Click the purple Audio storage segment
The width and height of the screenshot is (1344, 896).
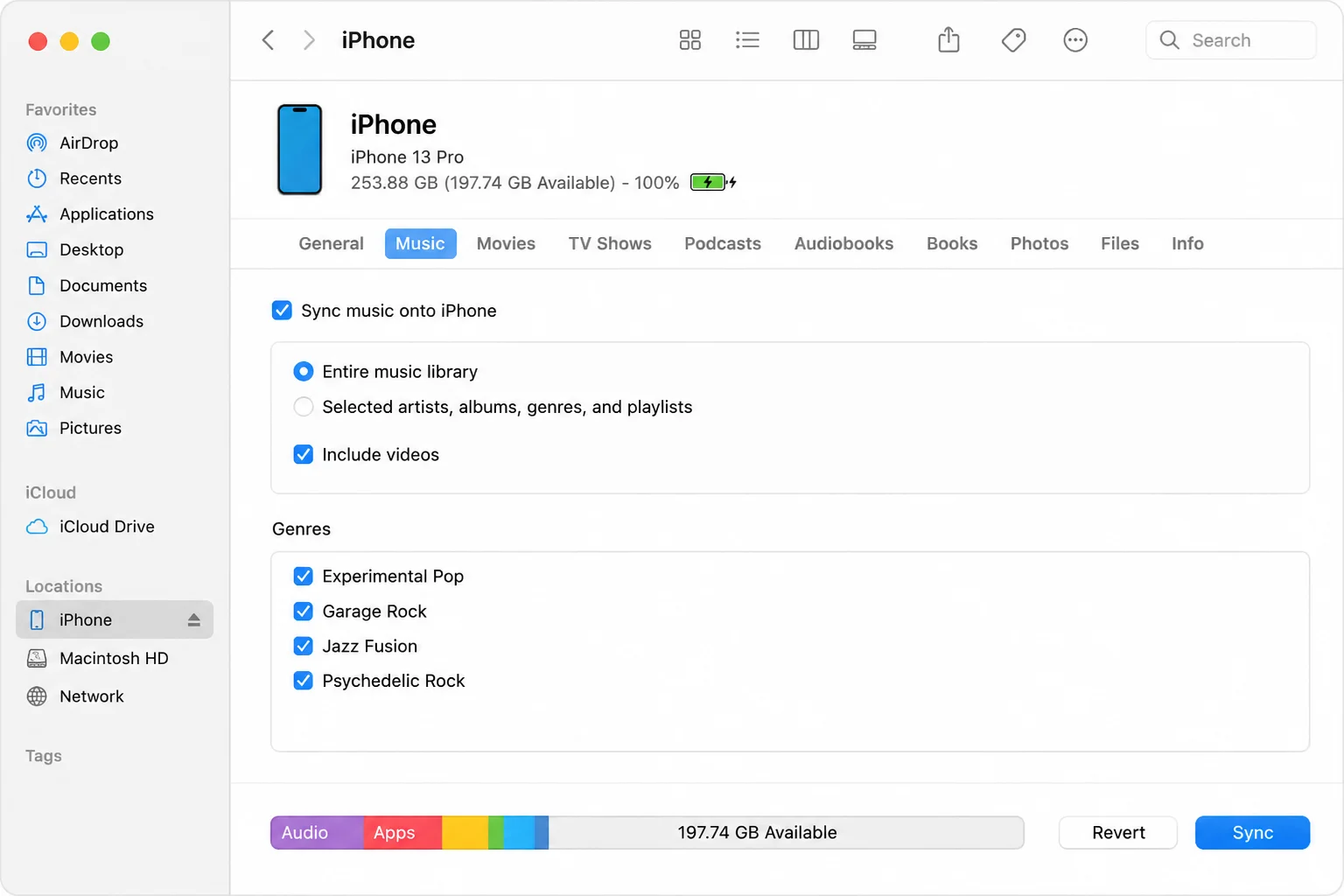pos(317,833)
